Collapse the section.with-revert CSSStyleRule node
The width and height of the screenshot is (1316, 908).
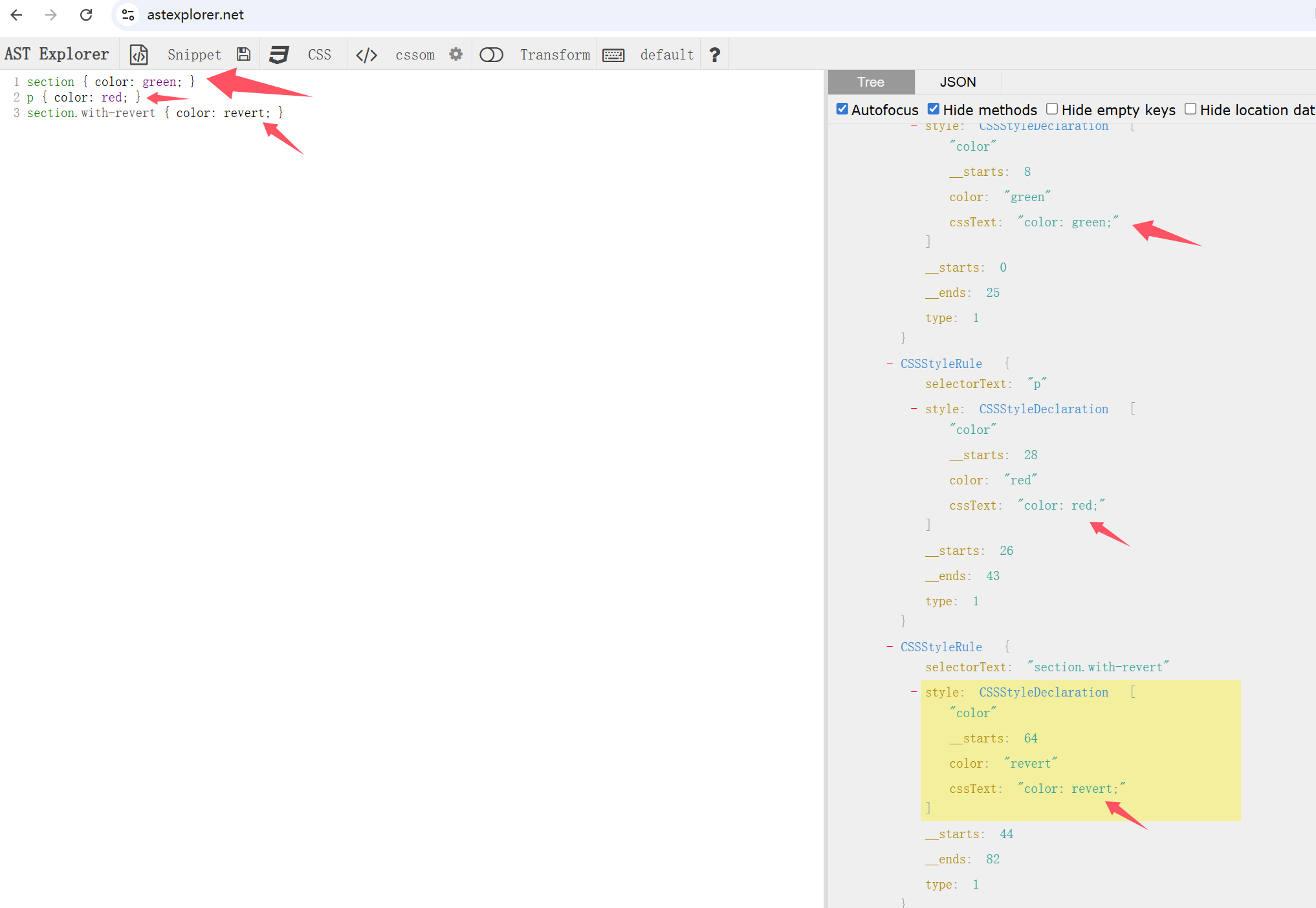coord(890,647)
